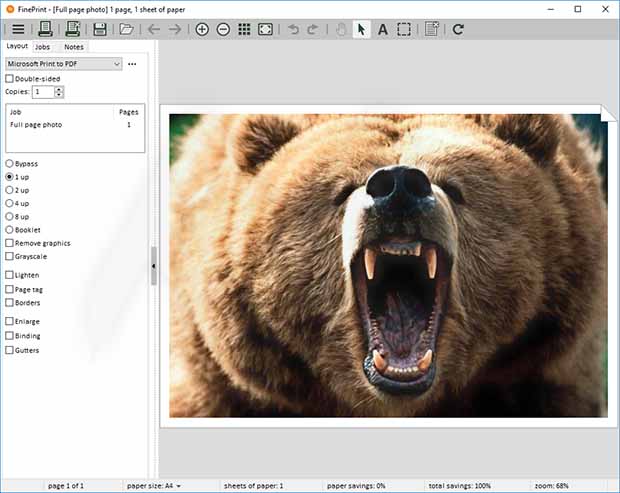Viewport: 620px width, 493px height.
Task: Show thumbnail grid view icon
Action: point(244,29)
